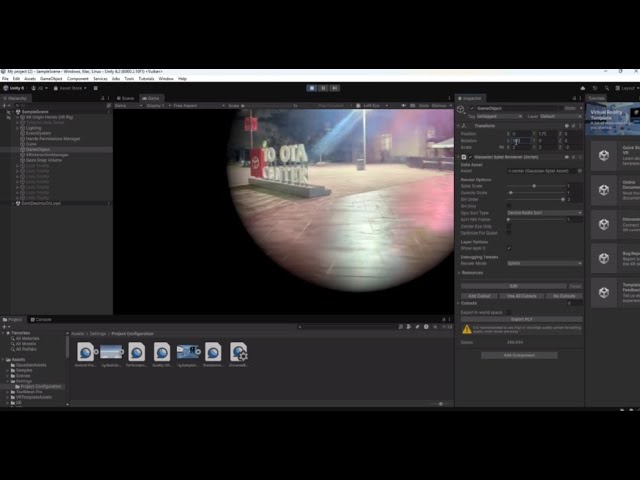640x480 pixels.
Task: Open the Tutorials menu
Action: [146, 79]
